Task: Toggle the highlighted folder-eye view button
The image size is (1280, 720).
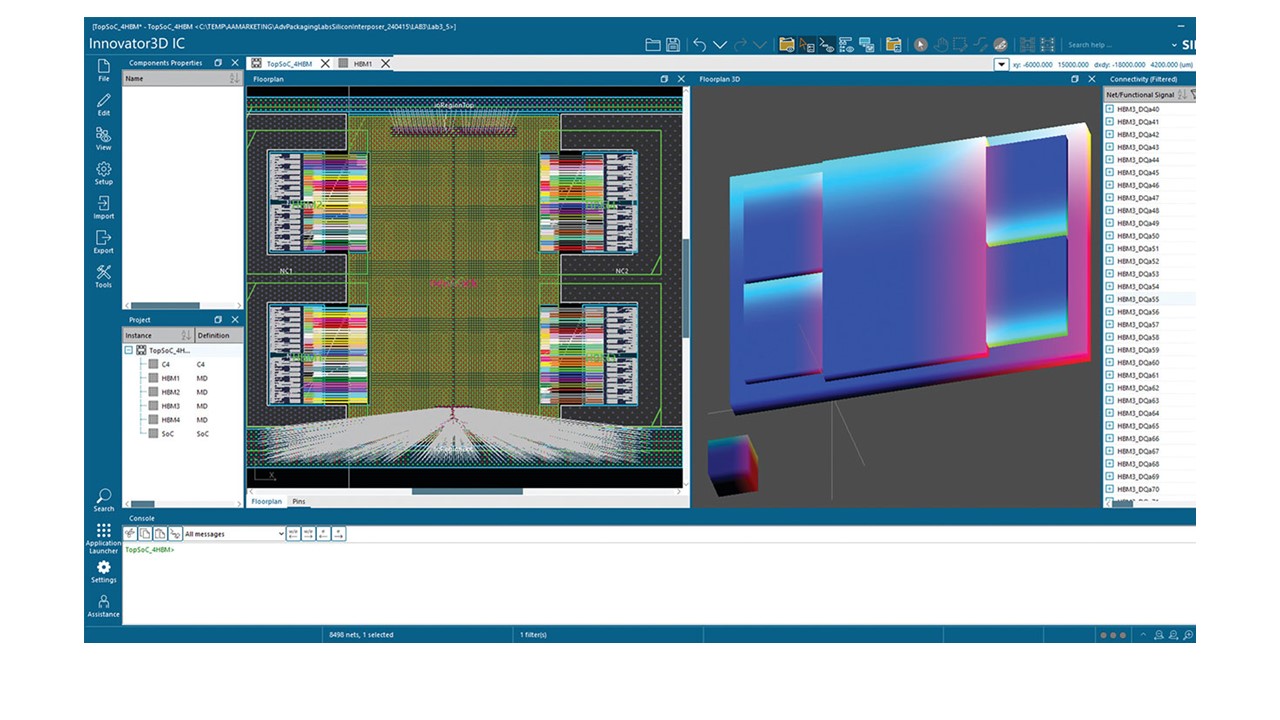Action: click(x=787, y=45)
